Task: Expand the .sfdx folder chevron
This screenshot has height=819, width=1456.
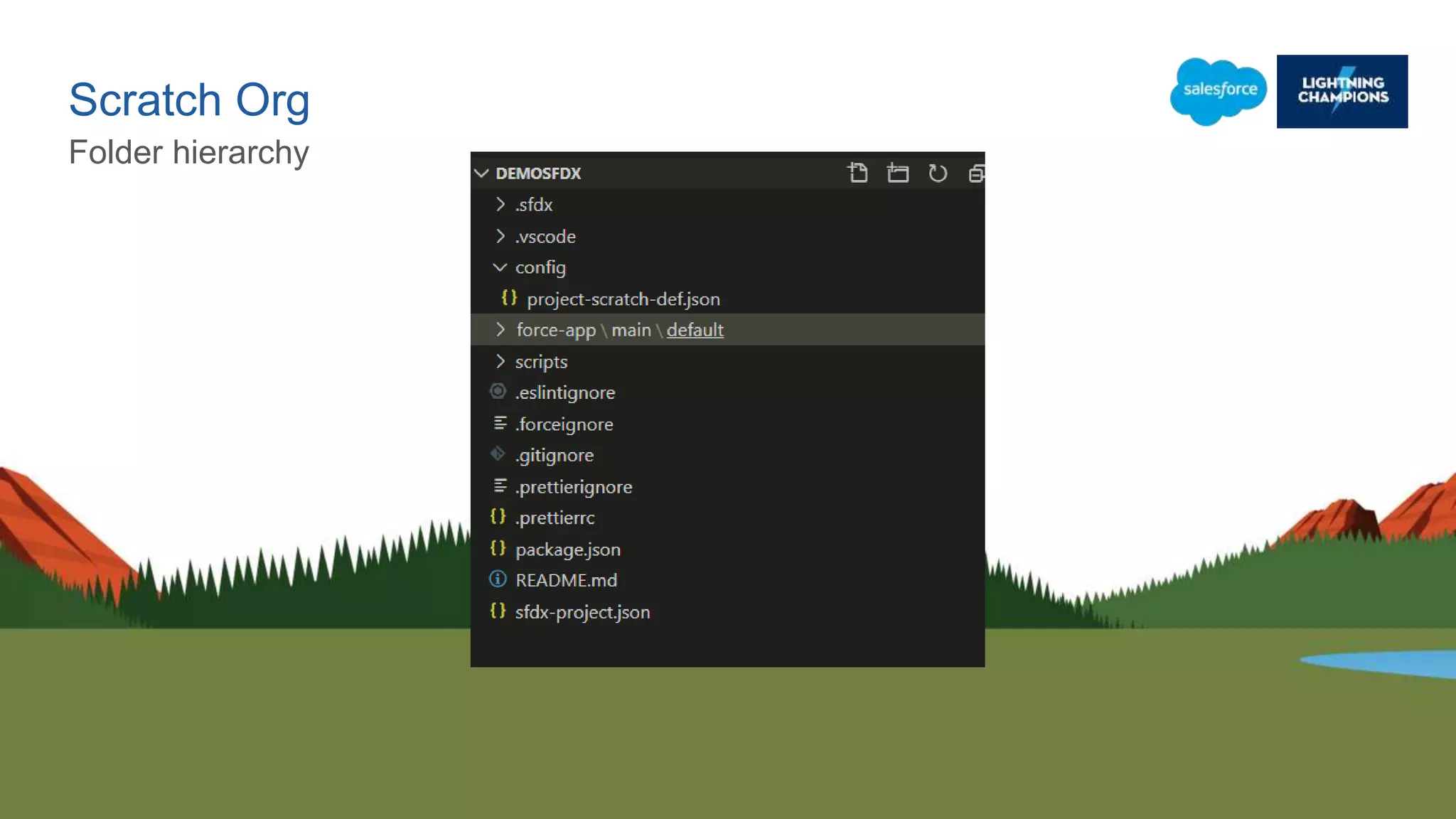Action: tap(500, 205)
